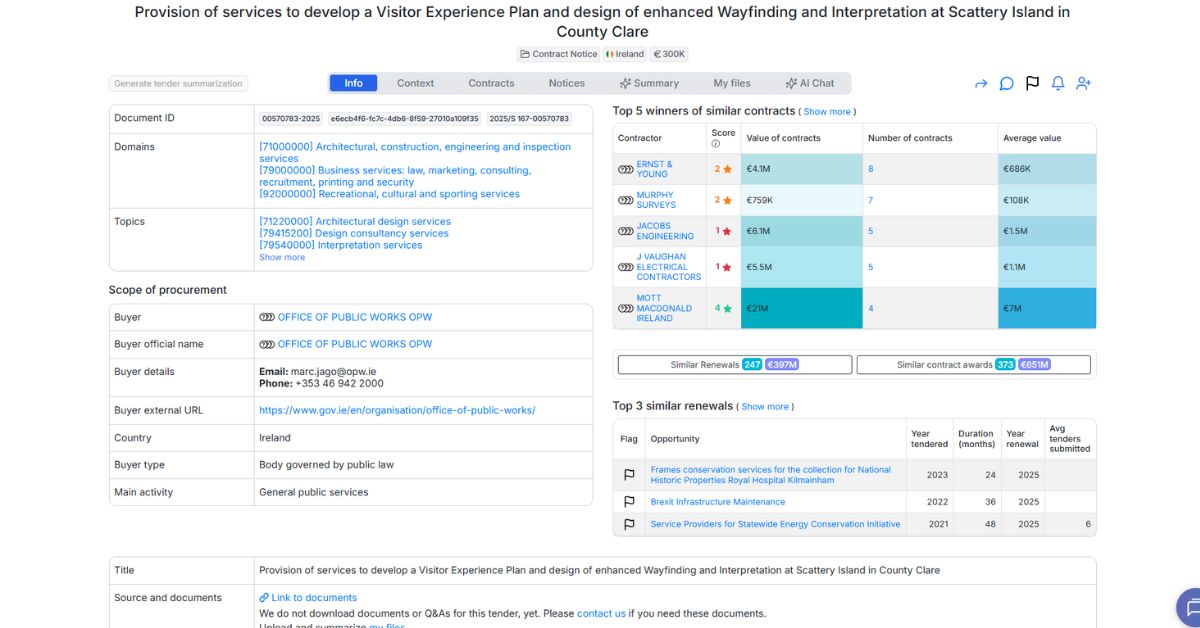Show more top winners of similar contracts
This screenshot has height=628, width=1200.
pos(827,112)
